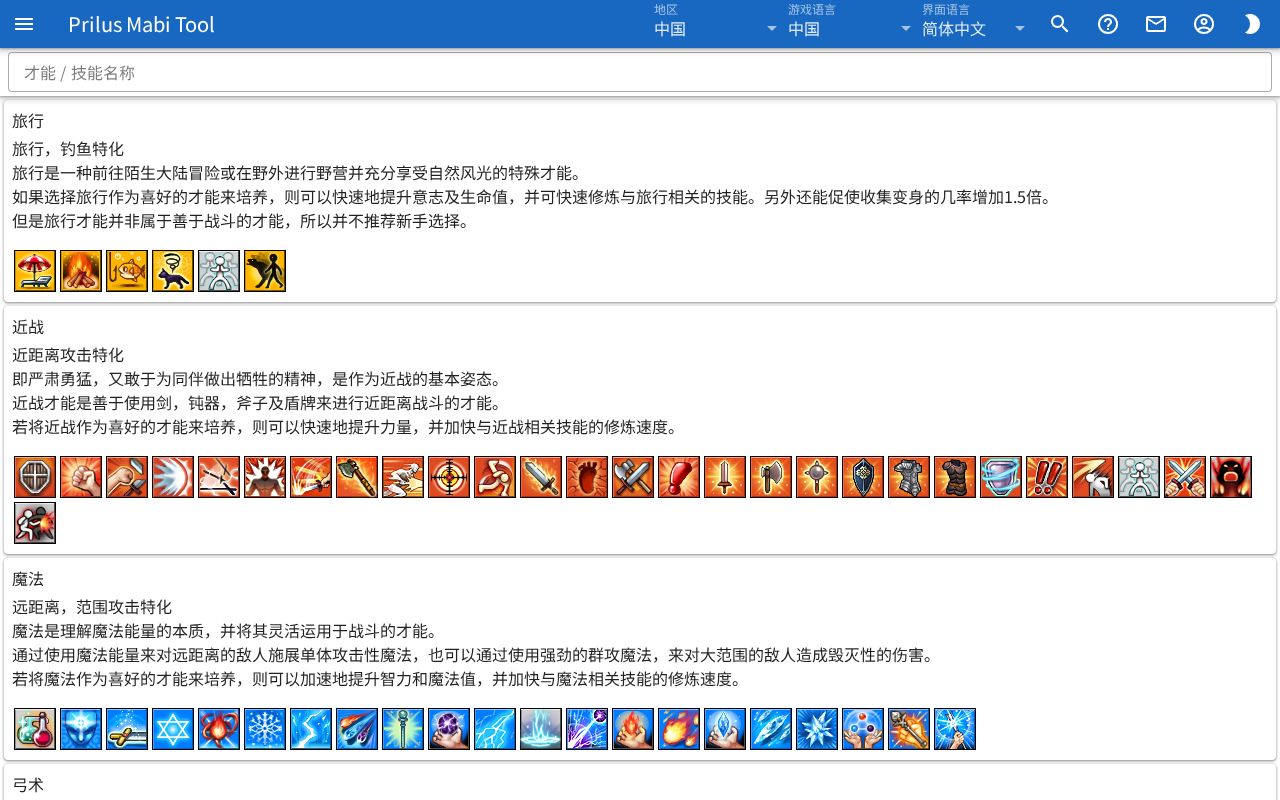
Task: Select the campfire skill icon
Action: [x=81, y=271]
